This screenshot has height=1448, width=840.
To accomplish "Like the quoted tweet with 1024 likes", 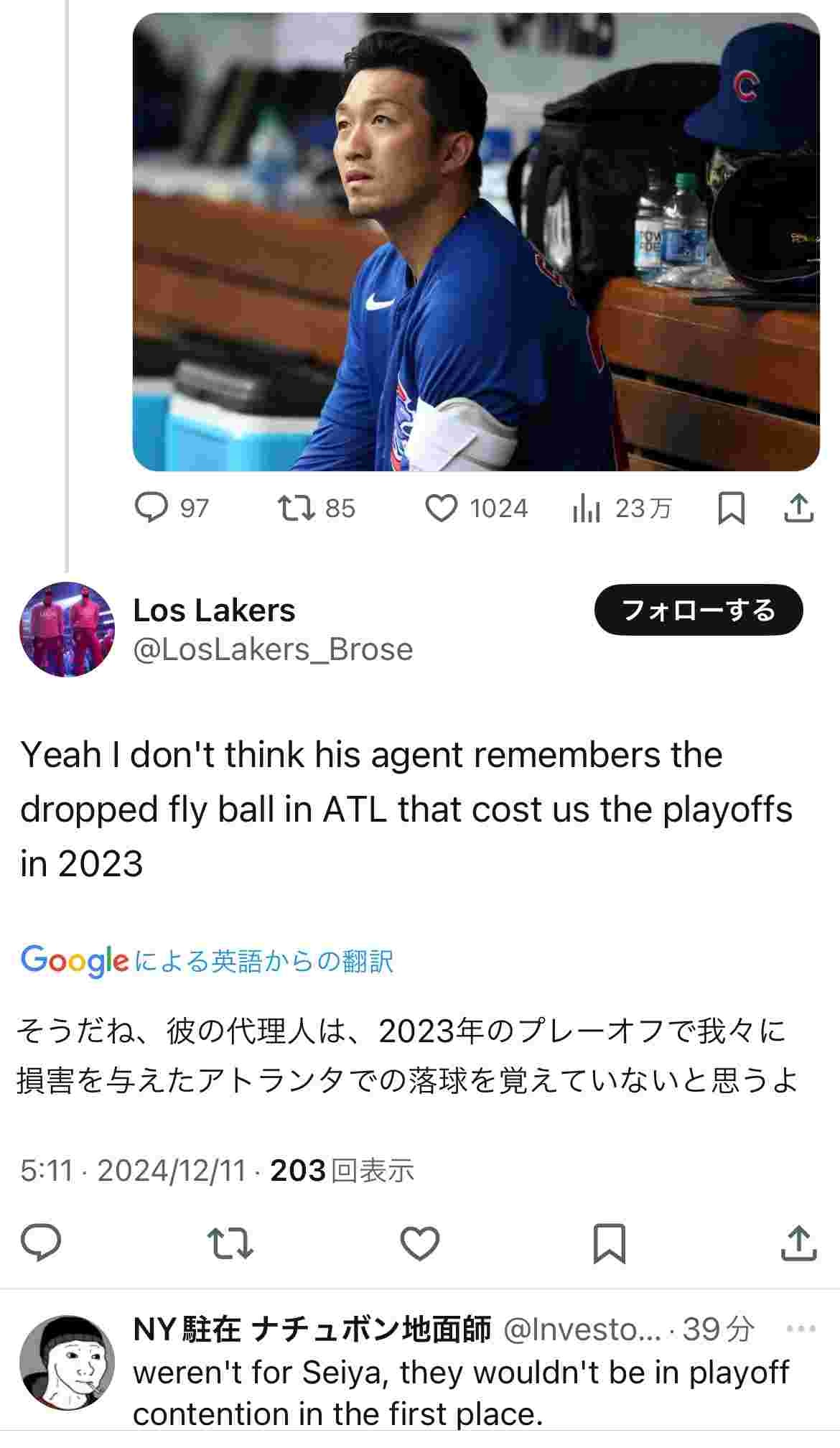I will [477, 509].
